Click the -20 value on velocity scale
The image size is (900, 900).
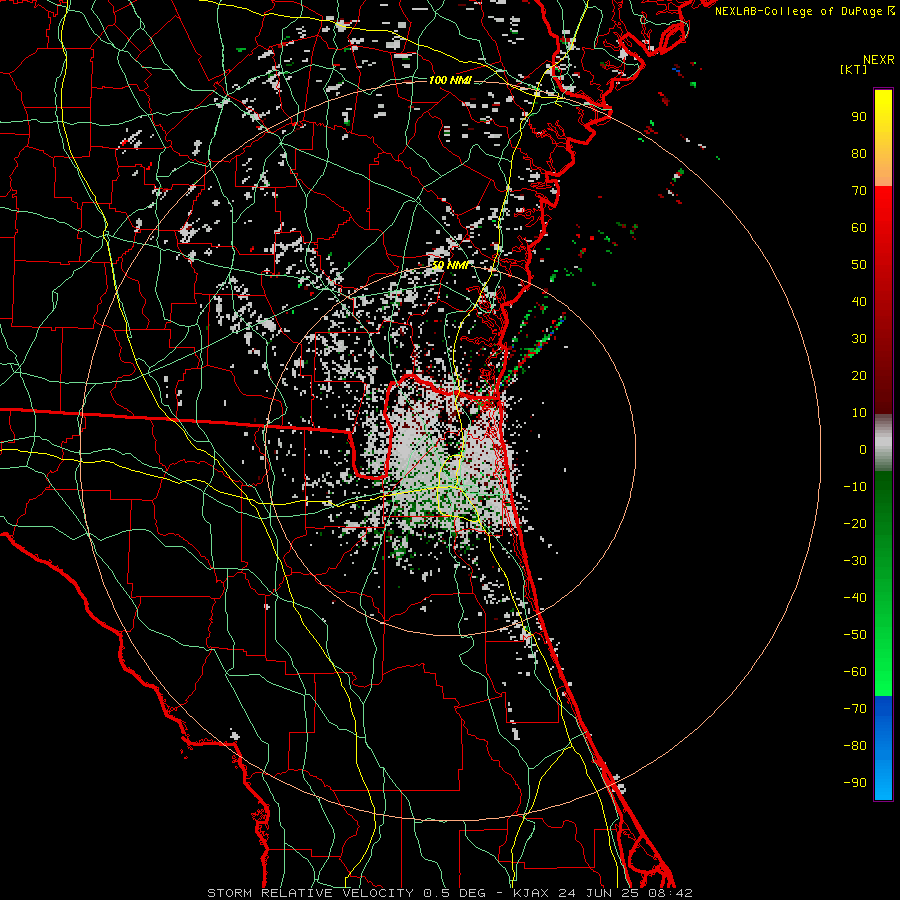pyautogui.click(x=855, y=523)
